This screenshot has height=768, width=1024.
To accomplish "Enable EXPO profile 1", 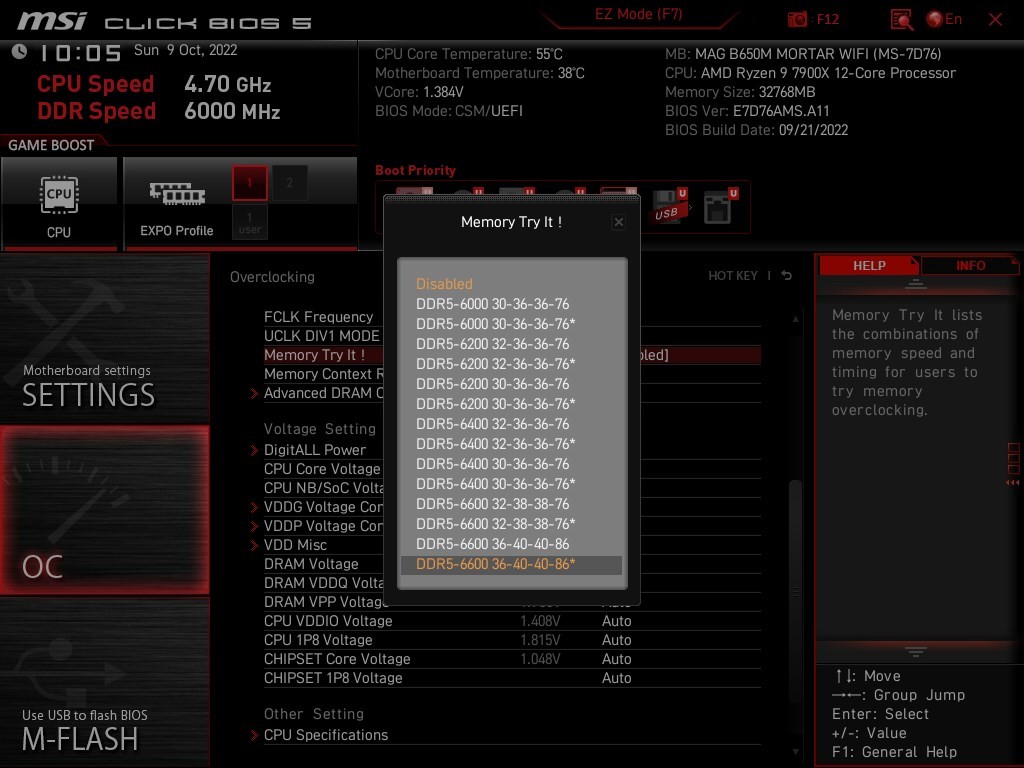I will (x=250, y=183).
